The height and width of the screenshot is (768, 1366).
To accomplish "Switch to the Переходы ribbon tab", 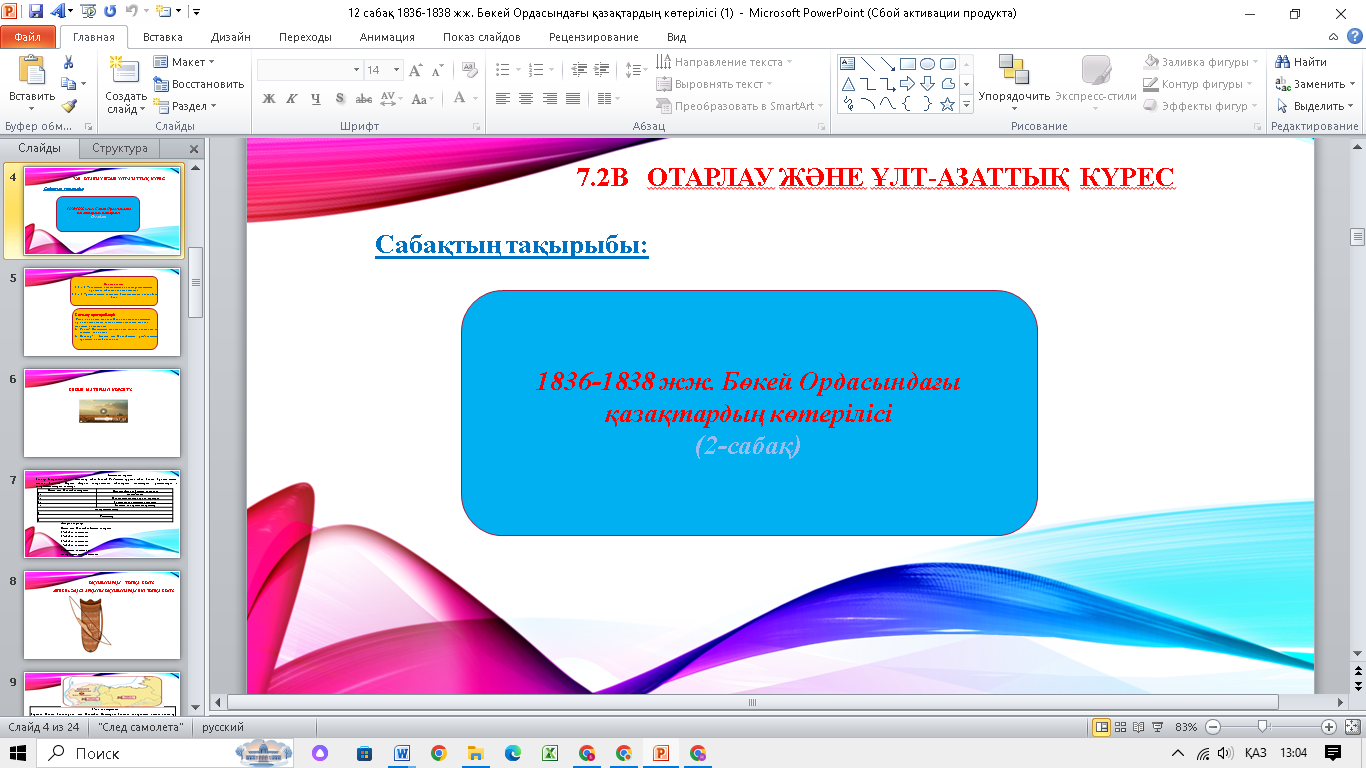I will click(x=306, y=37).
